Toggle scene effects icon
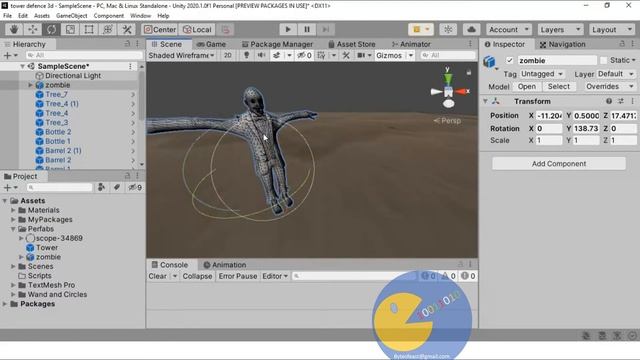The width and height of the screenshot is (640, 360). coord(276,55)
